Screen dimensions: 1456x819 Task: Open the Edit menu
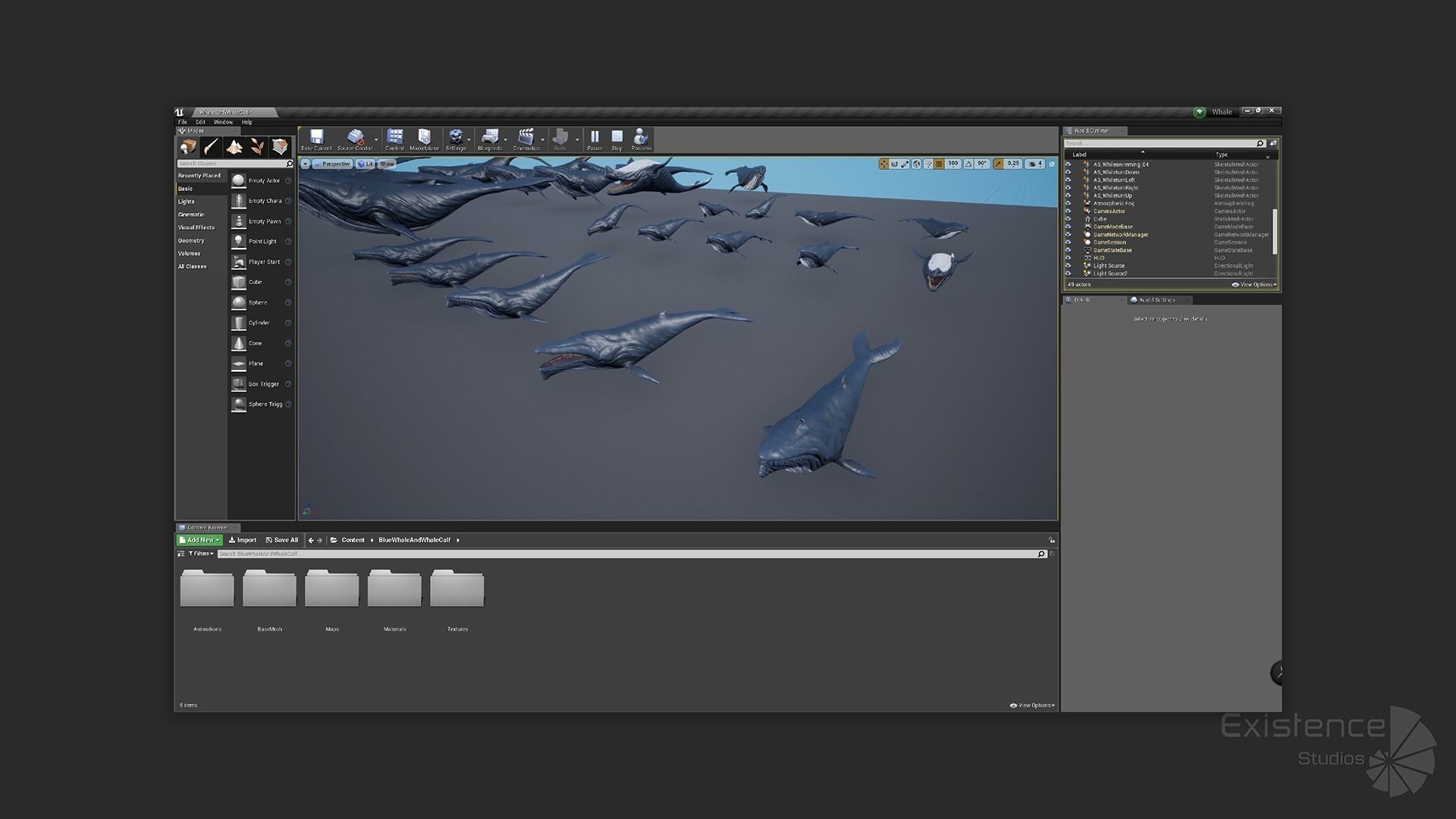click(201, 122)
